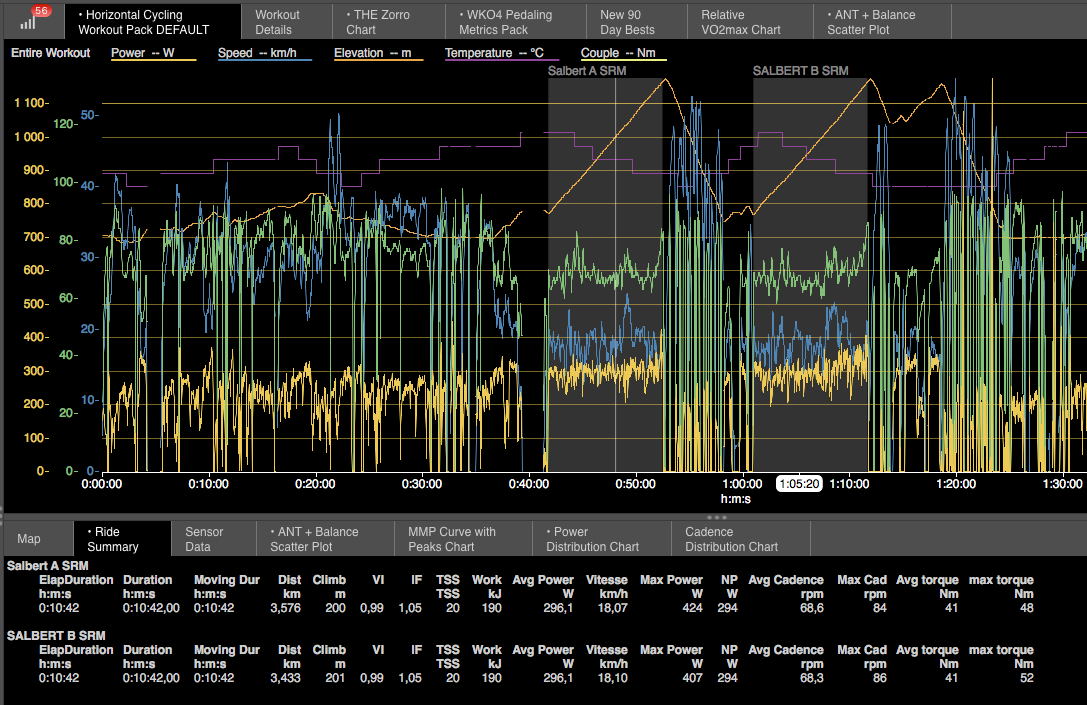The height and width of the screenshot is (705, 1087).
Task: Click the 1:05:20 time cursor label
Action: point(798,484)
